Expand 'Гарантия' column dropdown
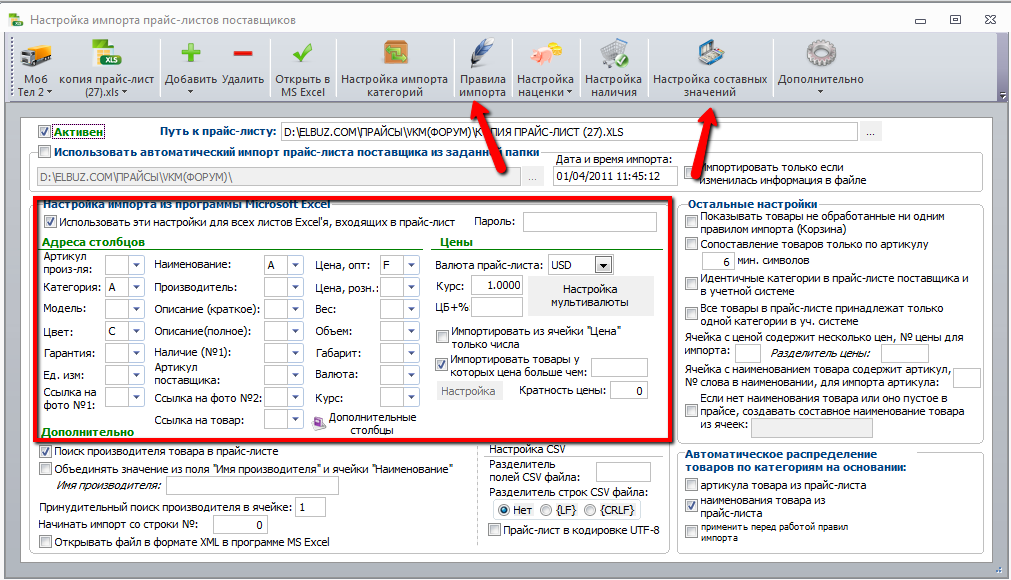 pos(137,353)
